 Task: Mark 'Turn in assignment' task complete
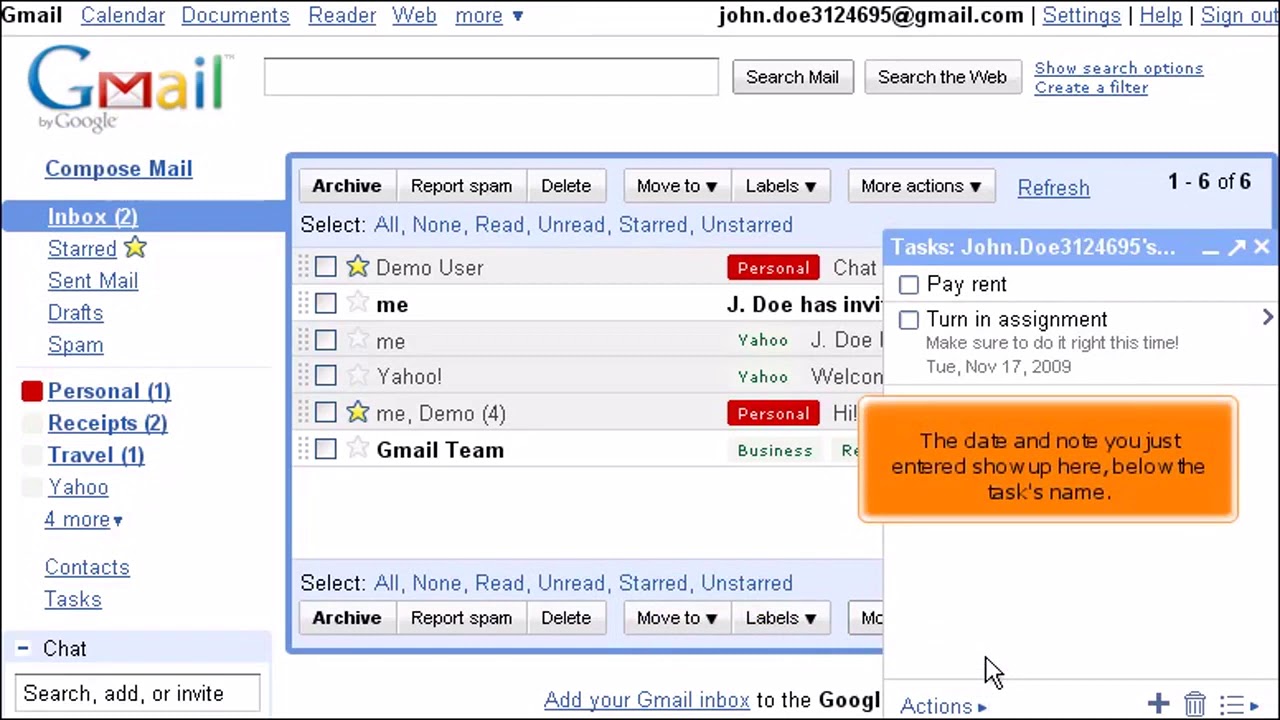tap(908, 320)
